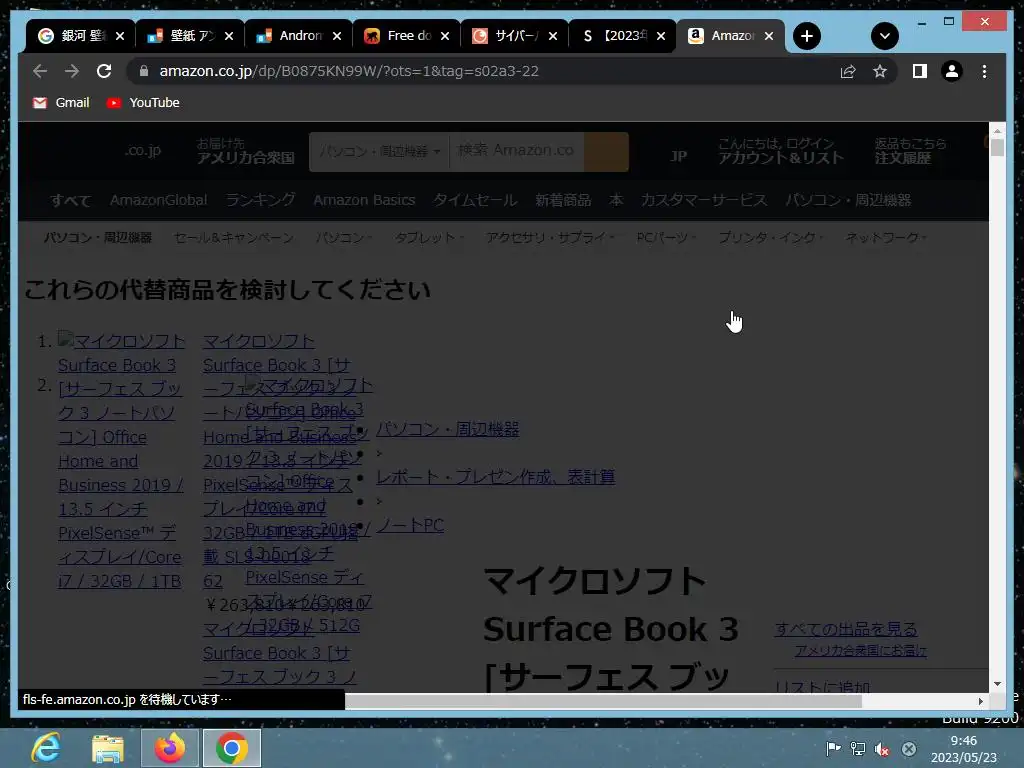Viewport: 1024px width, 768px height.
Task: Share this page via share icon
Action: pos(848,71)
